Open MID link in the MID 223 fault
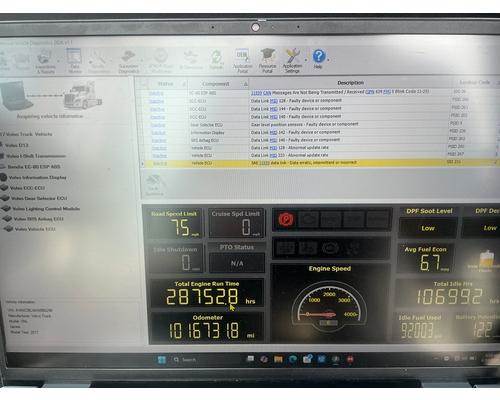The image size is (500, 400). (x=273, y=156)
